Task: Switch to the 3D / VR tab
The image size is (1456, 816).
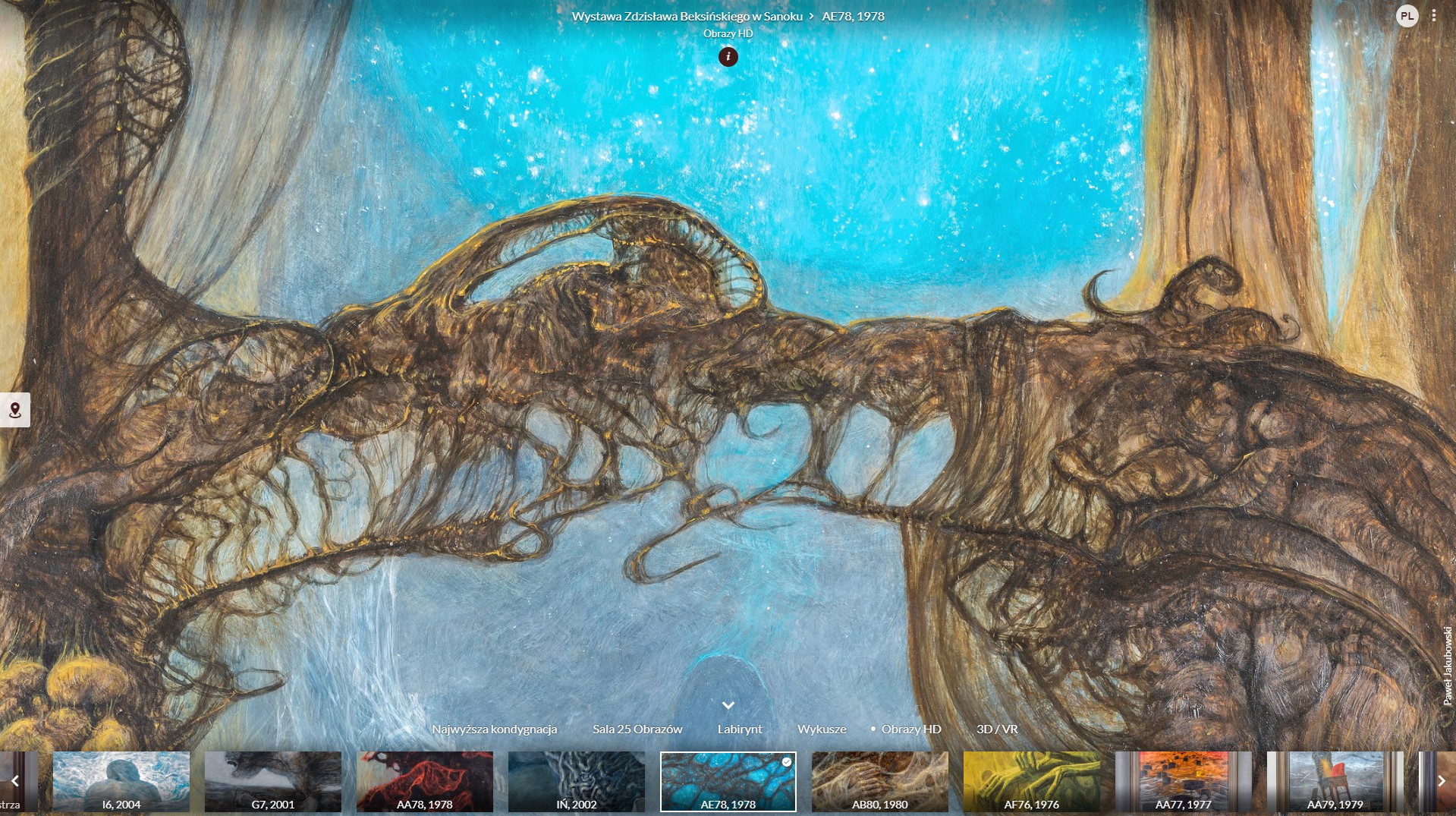Action: [997, 729]
